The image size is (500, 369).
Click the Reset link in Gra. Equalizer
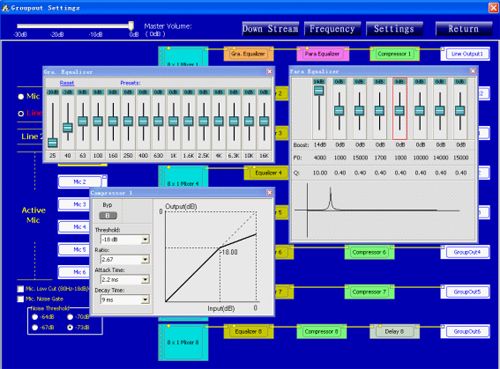tap(67, 83)
